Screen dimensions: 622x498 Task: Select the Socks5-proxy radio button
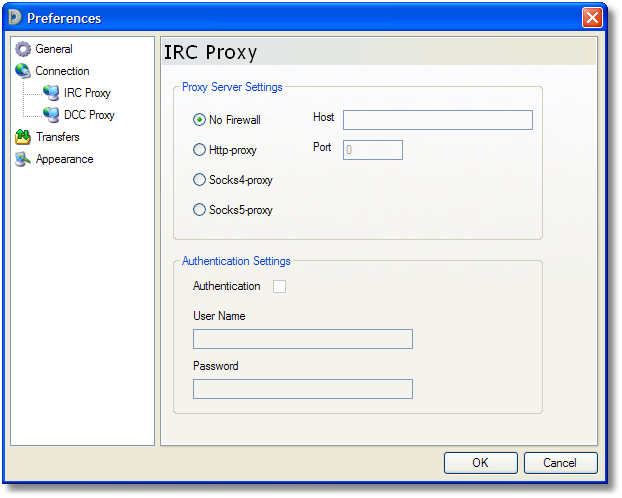[x=199, y=210]
